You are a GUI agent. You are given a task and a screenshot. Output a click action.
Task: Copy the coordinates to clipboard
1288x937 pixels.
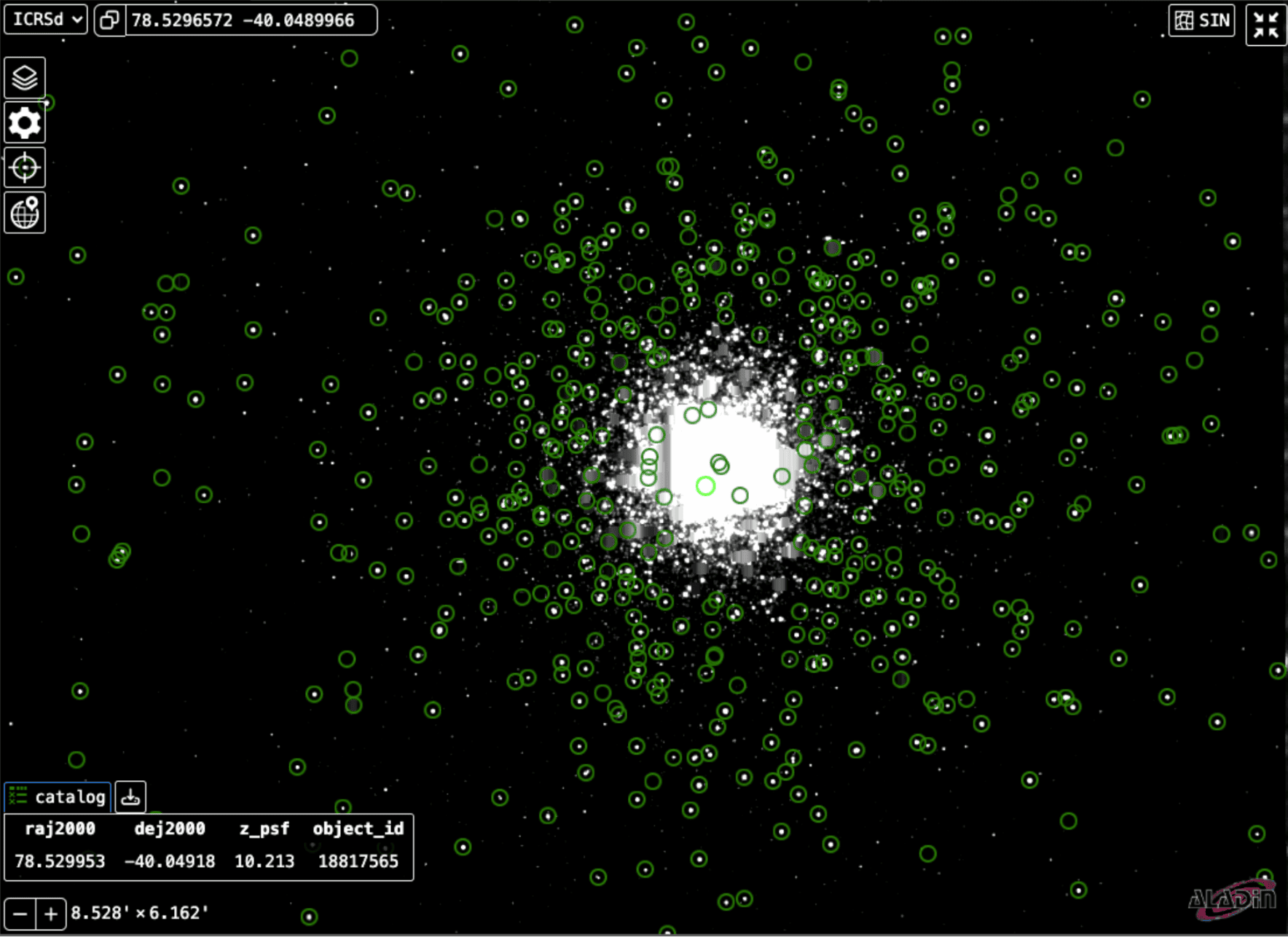(x=110, y=20)
